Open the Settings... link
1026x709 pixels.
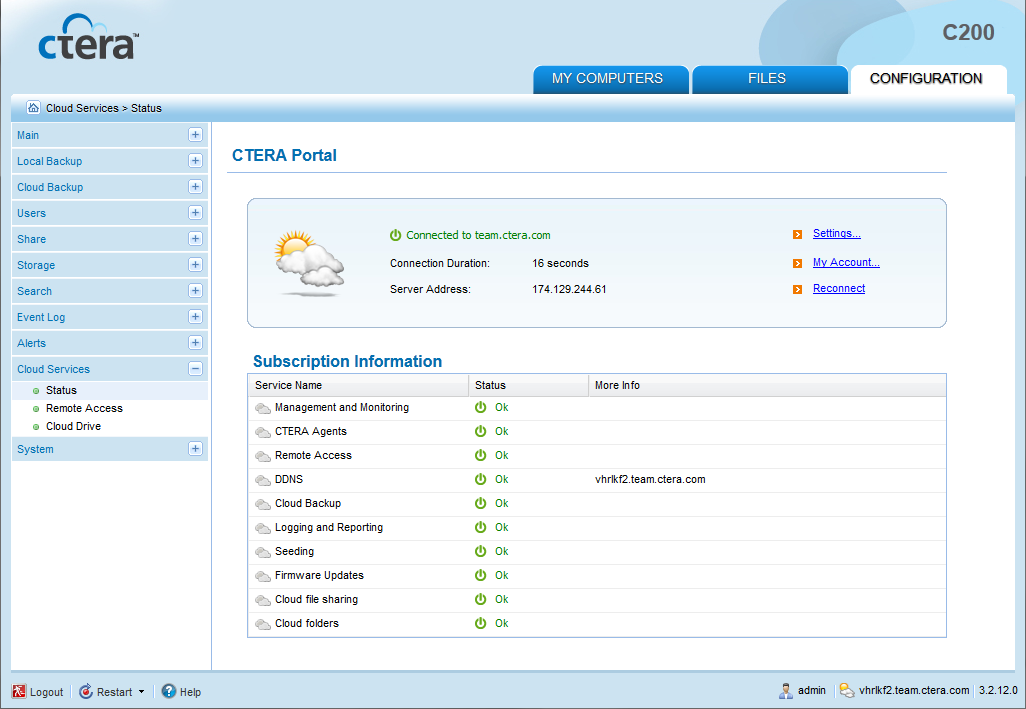(x=836, y=233)
